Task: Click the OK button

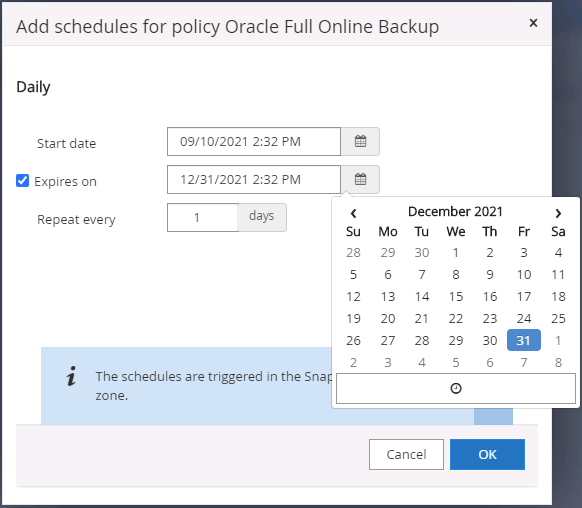Action: [487, 454]
